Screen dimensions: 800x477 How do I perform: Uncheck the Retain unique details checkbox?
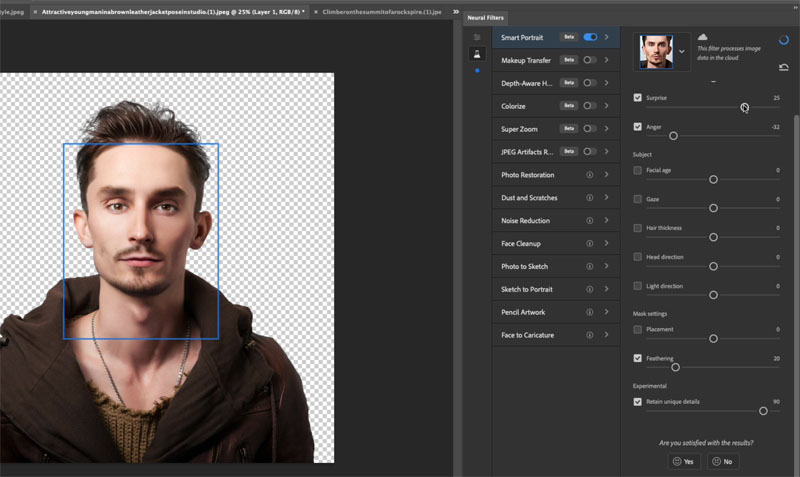[638, 402]
